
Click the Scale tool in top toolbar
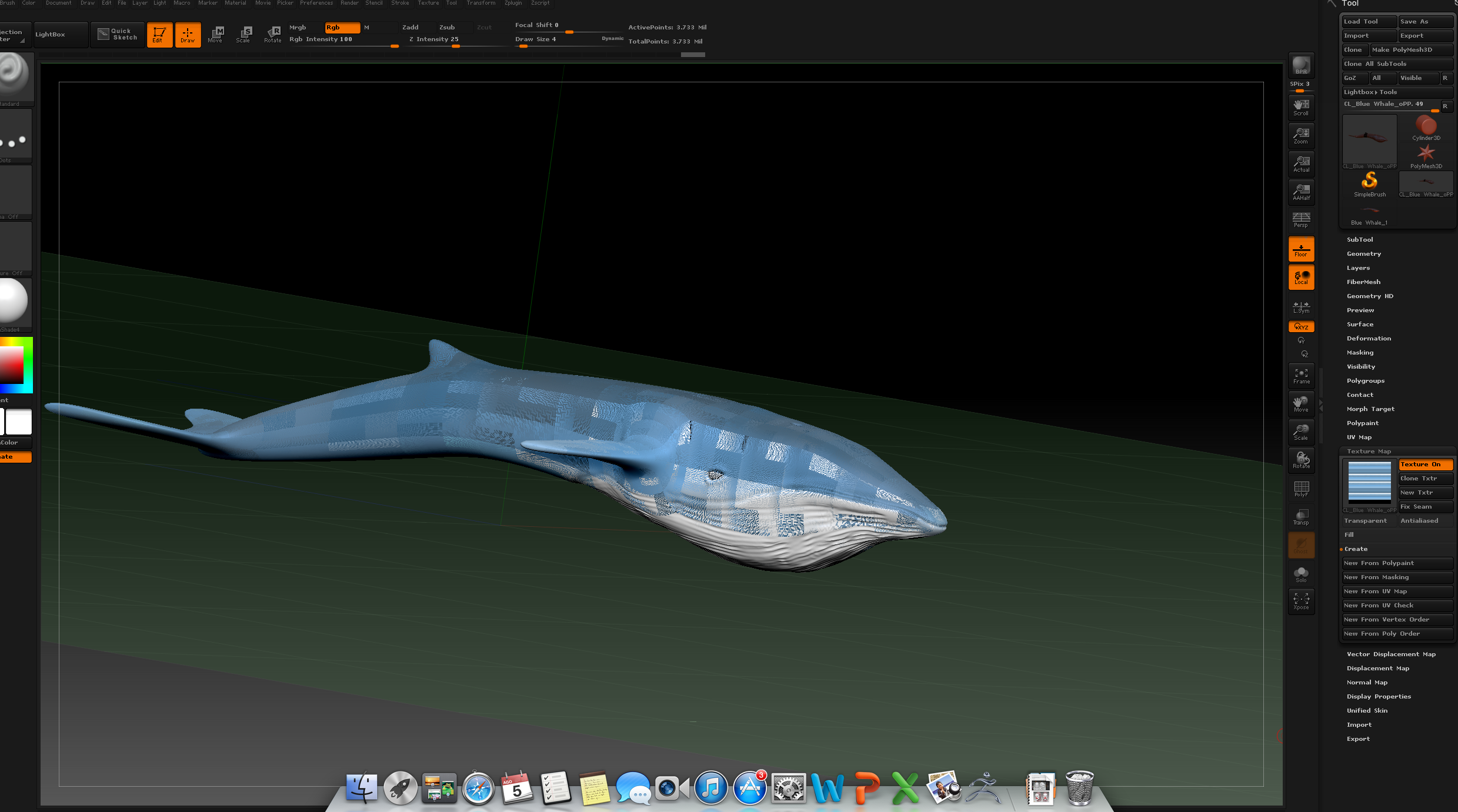point(243,34)
